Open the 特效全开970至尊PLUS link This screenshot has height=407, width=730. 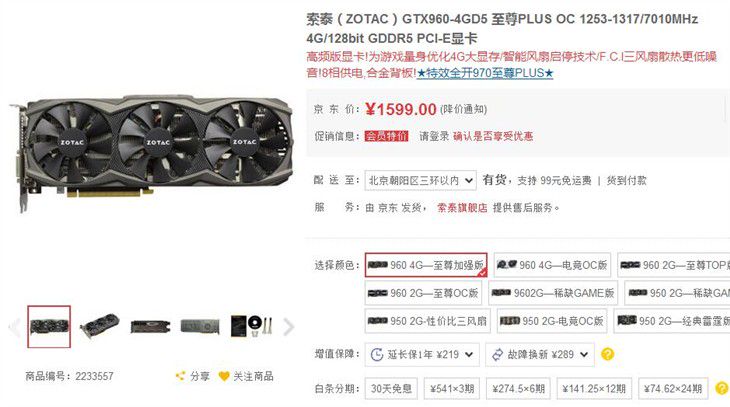pyautogui.click(x=485, y=73)
